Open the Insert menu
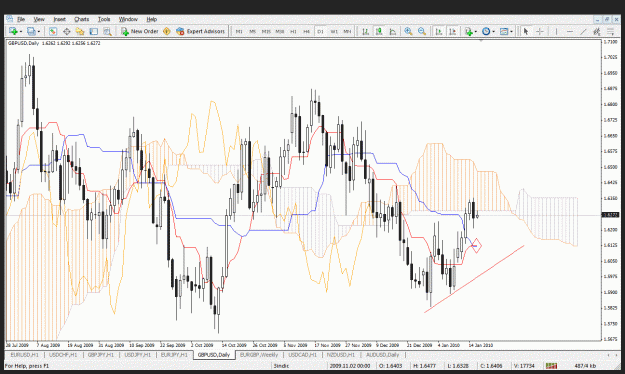The height and width of the screenshot is (374, 625). click(x=59, y=19)
